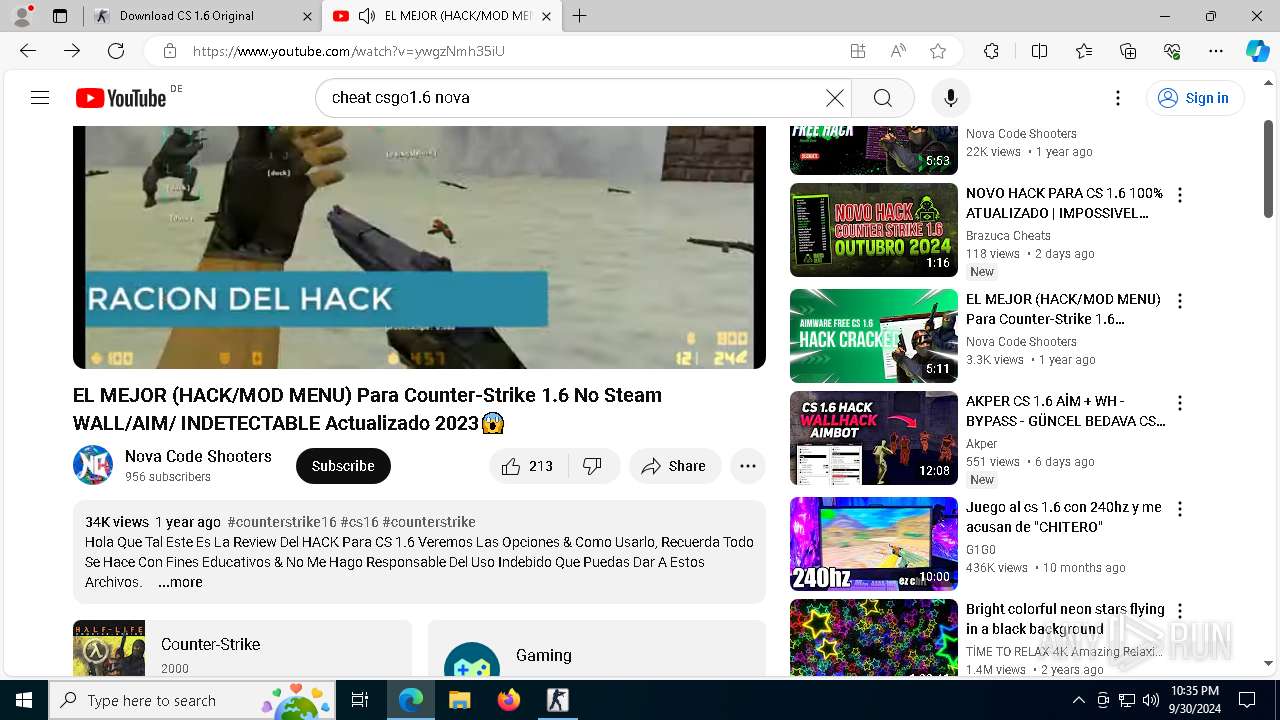The width and height of the screenshot is (1280, 720).
Task: Start voice search with microphone icon
Action: click(x=951, y=98)
